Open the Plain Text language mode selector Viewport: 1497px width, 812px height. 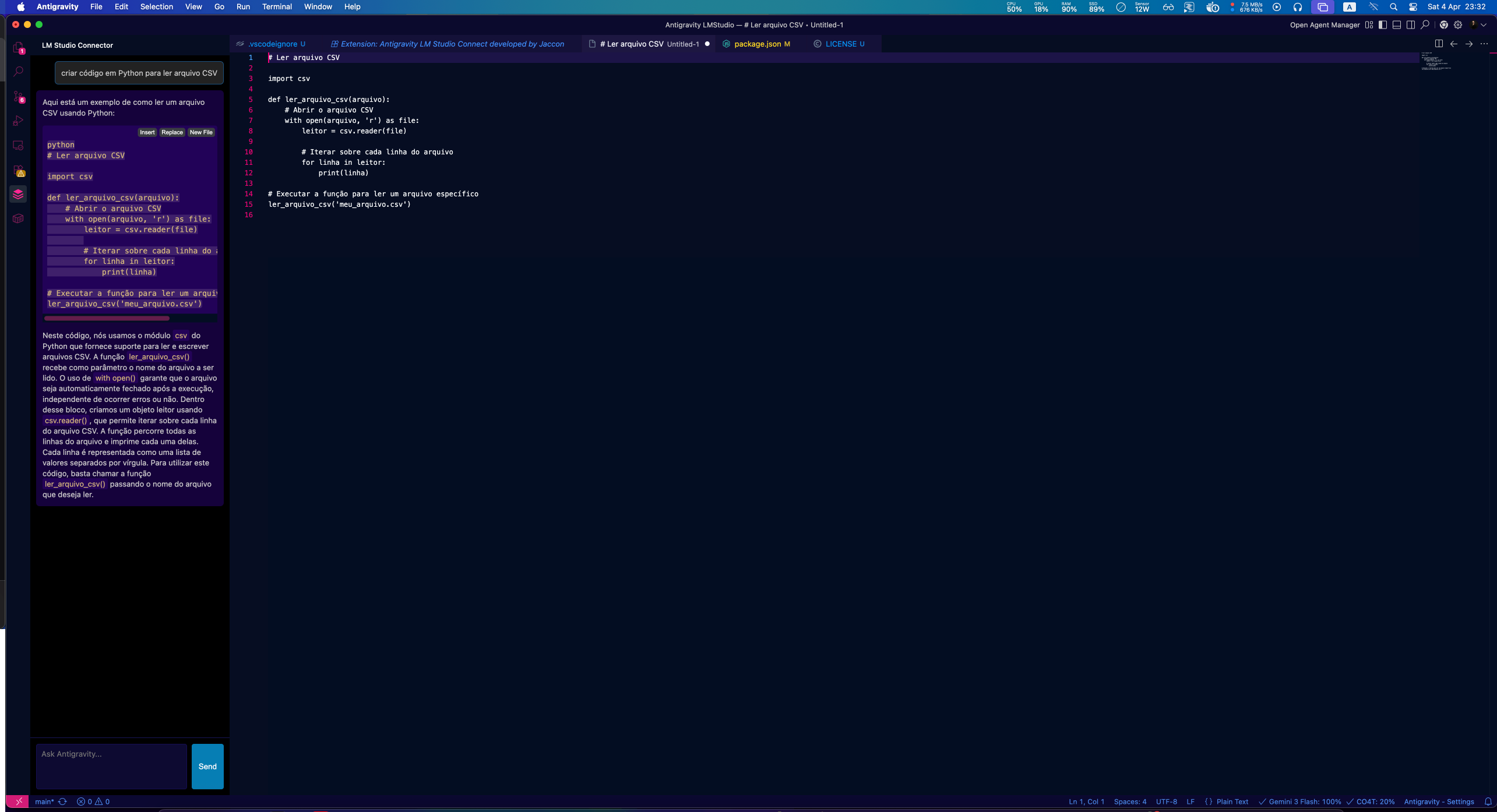[1232, 802]
